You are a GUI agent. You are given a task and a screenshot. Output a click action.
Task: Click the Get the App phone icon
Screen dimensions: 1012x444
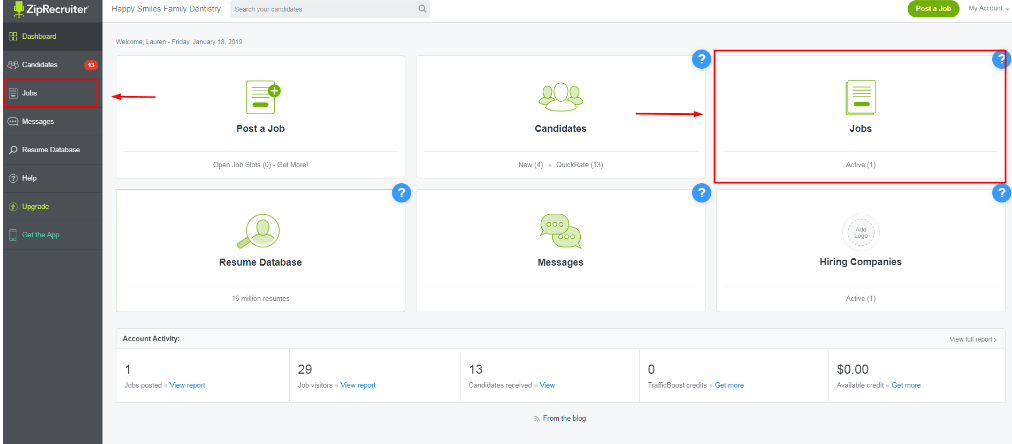tap(13, 235)
